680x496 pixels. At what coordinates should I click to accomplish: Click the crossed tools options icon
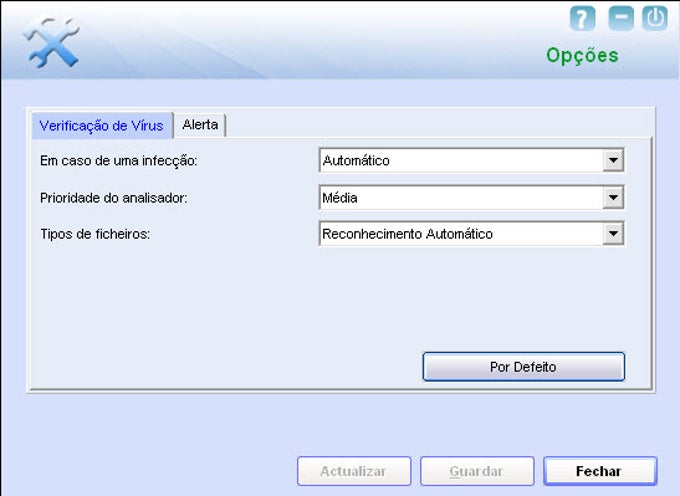click(x=52, y=42)
